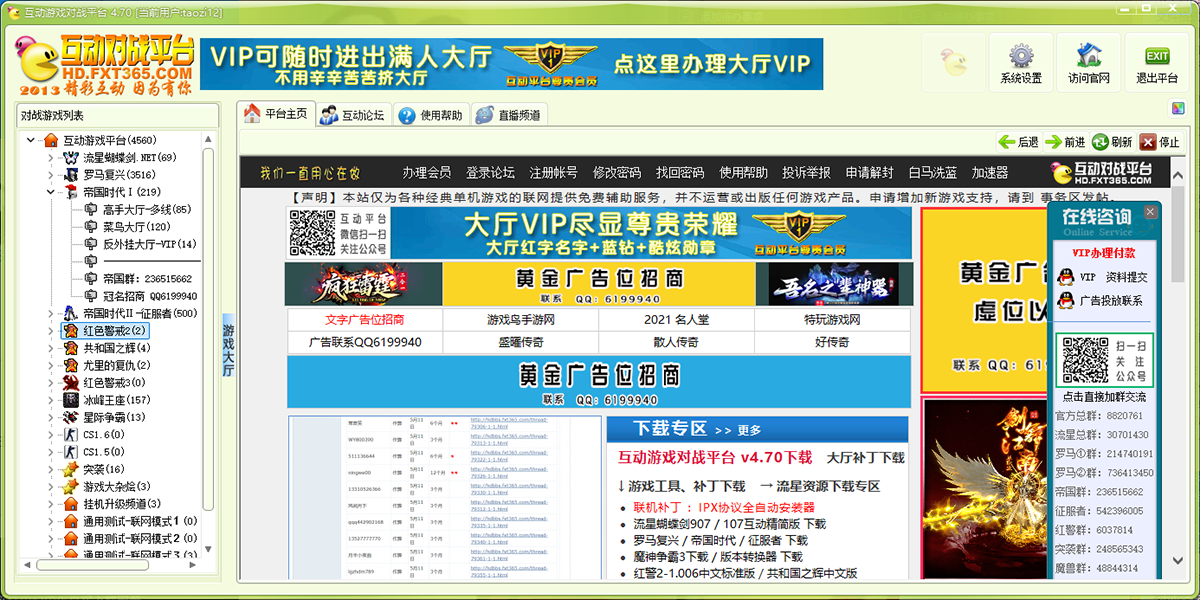The width and height of the screenshot is (1200, 600).
Task: Select 菜鸟大厅(120) room
Action: click(x=136, y=227)
